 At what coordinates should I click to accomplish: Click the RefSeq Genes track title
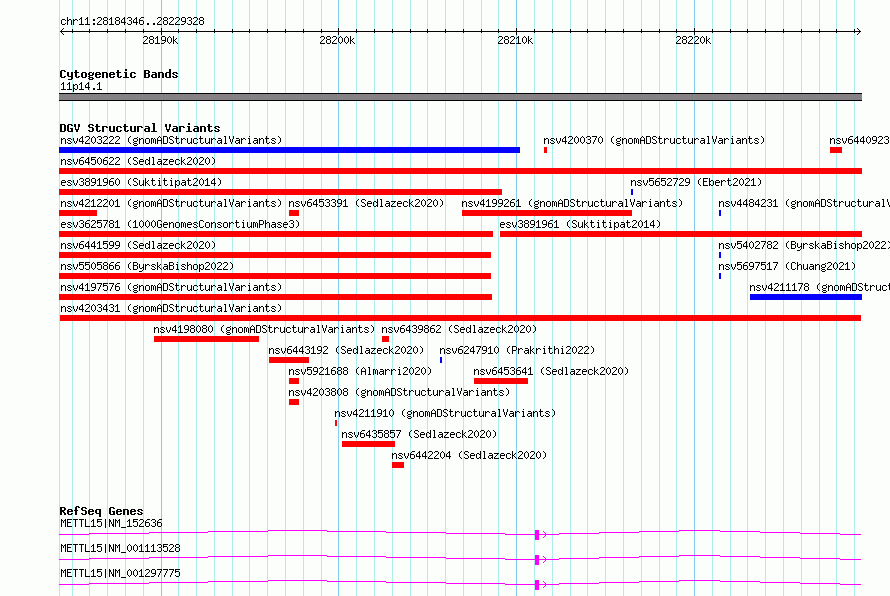[101, 511]
